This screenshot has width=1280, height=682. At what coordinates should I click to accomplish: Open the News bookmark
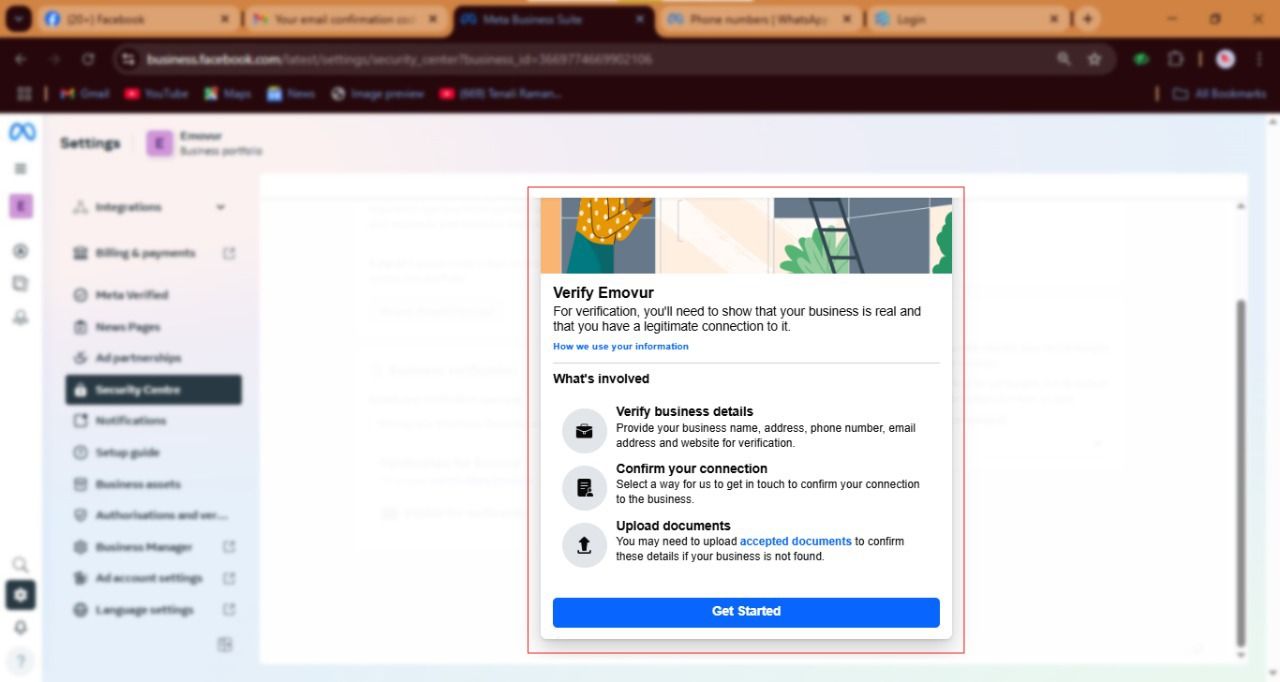[290, 94]
